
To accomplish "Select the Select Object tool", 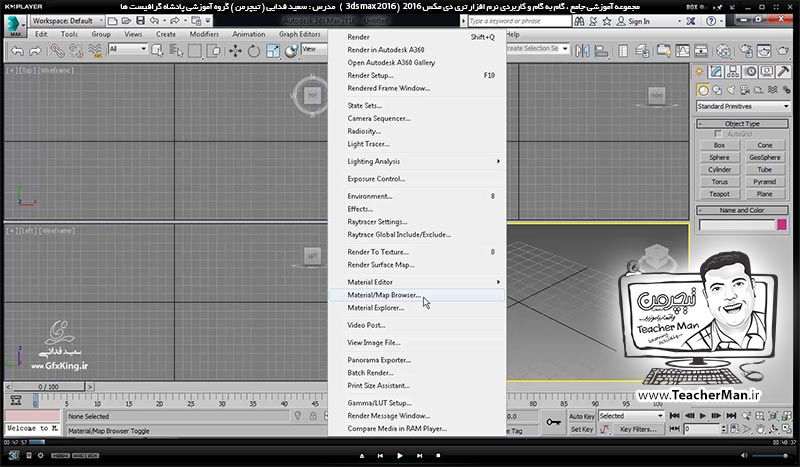I will click(157, 51).
